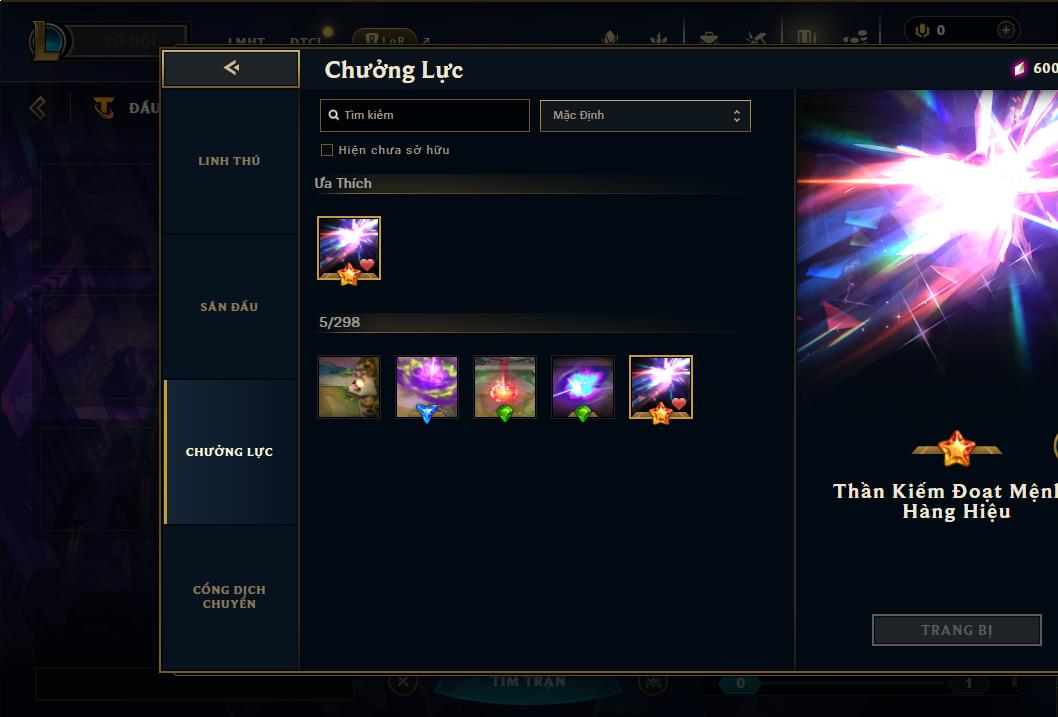
Task: Open the Mặc Định sort dropdown
Action: (645, 115)
